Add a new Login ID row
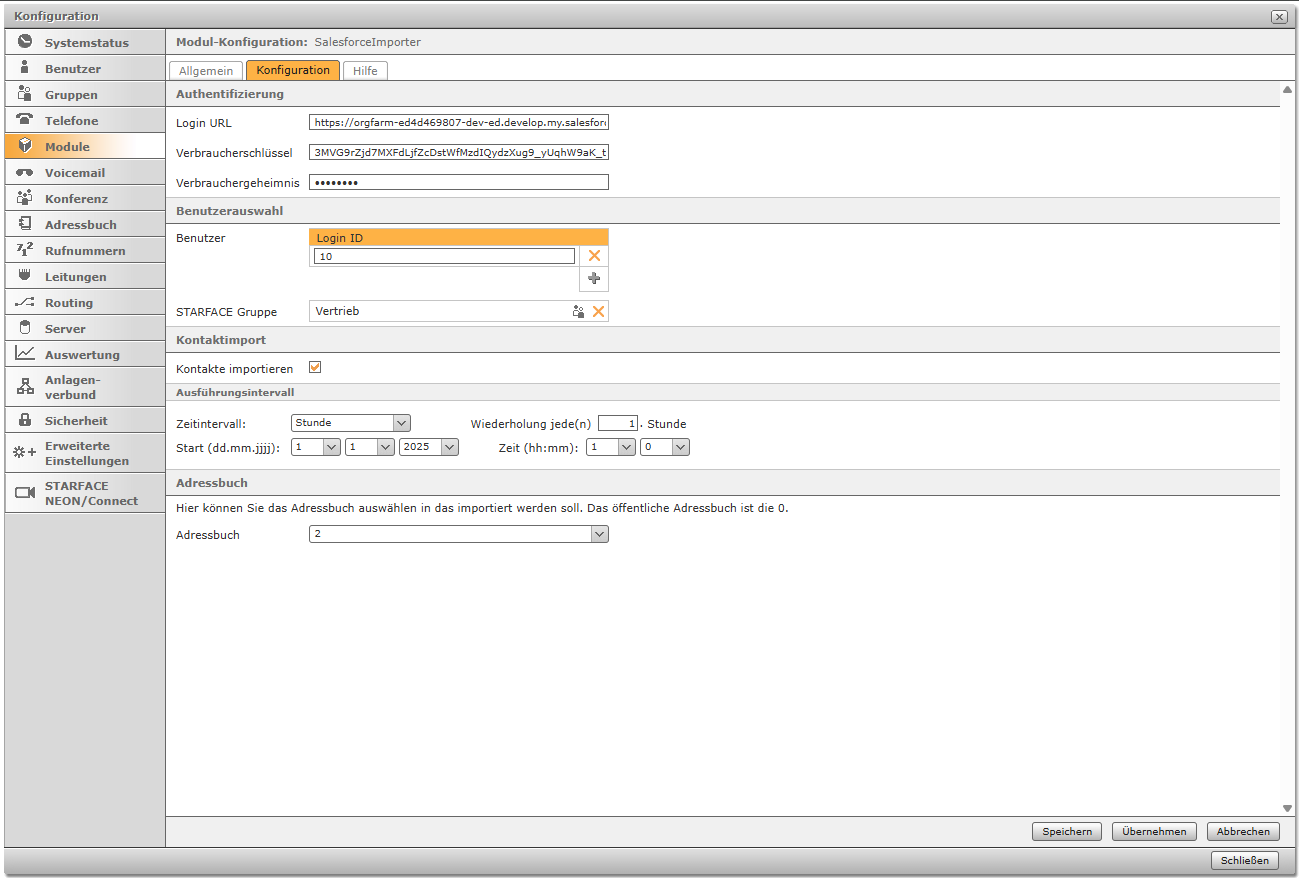 tap(594, 279)
